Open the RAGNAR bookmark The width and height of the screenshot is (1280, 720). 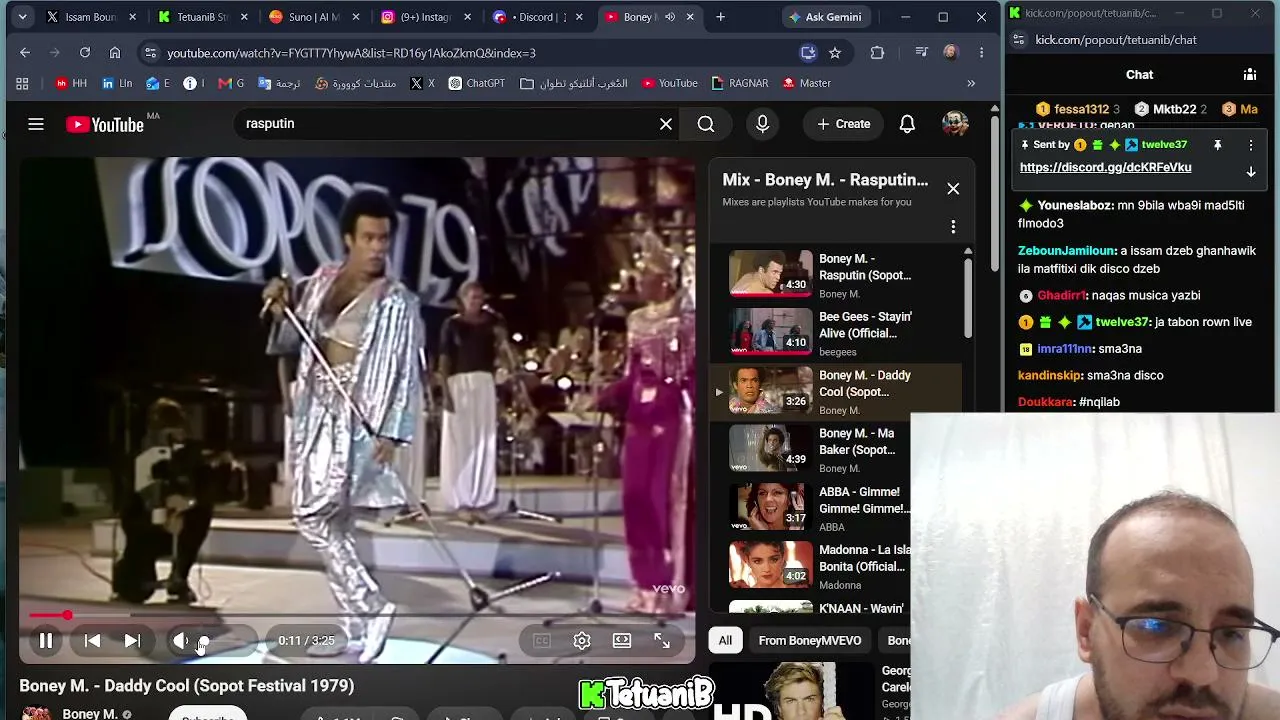[x=740, y=83]
